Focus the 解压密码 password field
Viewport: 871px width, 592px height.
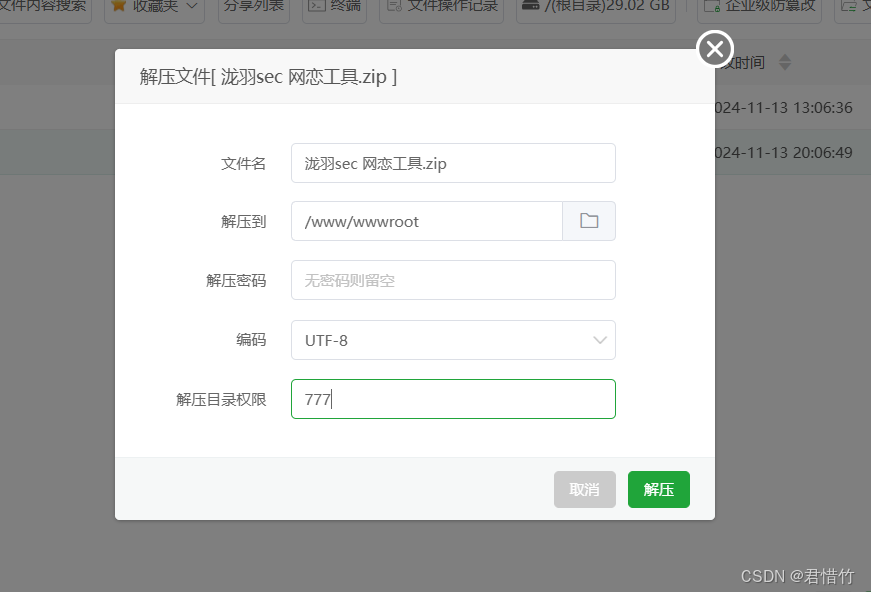[453, 280]
